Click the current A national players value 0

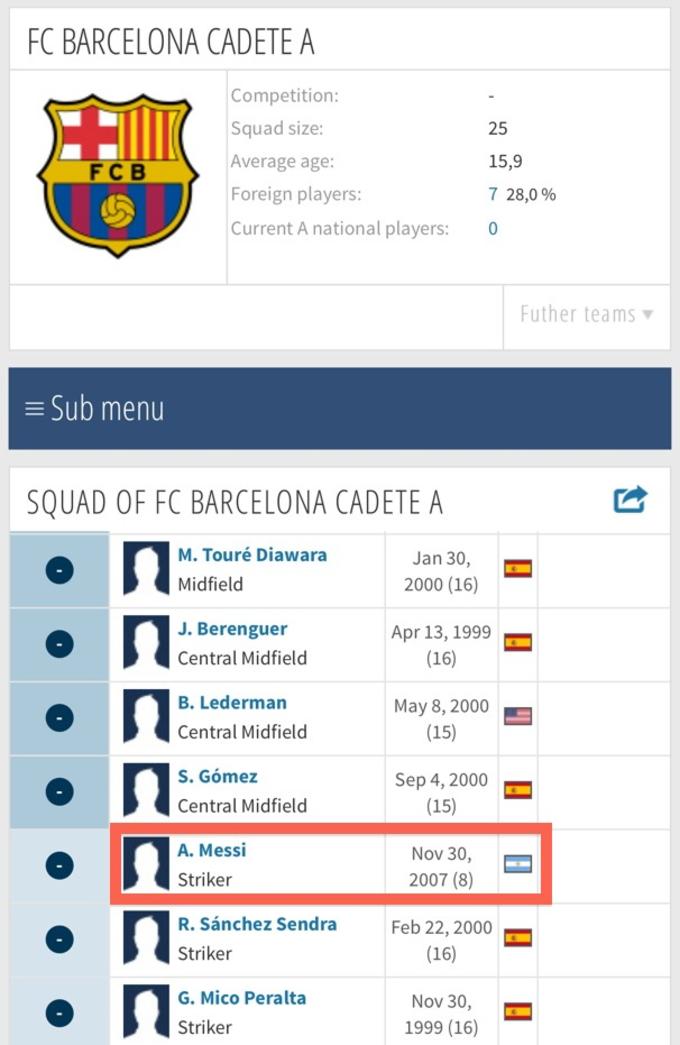click(493, 229)
